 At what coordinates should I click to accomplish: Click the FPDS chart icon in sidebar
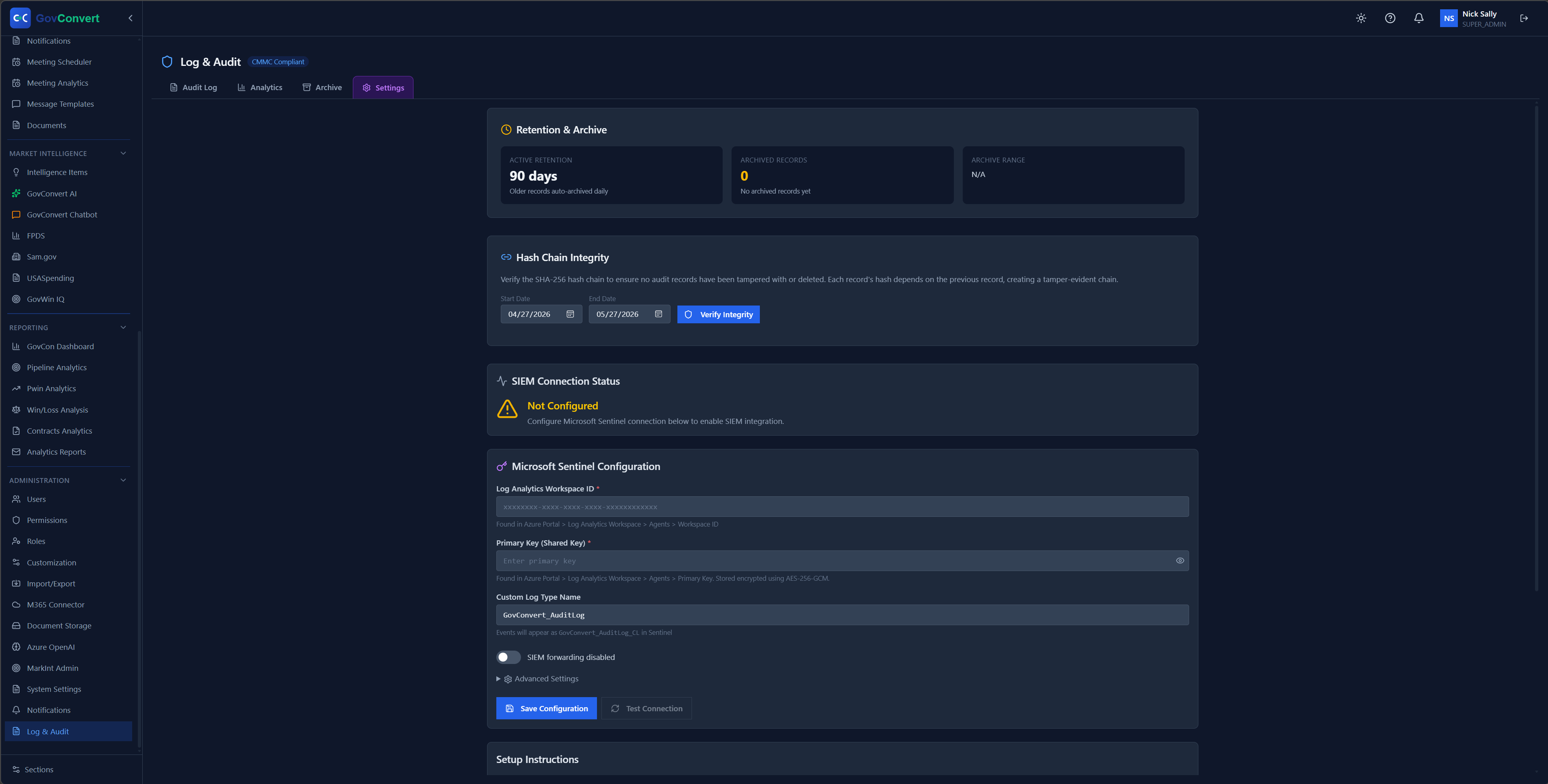16,236
